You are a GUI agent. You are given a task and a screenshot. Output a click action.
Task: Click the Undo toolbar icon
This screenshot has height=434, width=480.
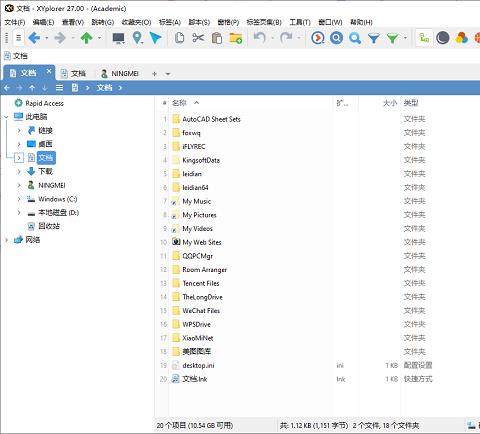coord(260,38)
